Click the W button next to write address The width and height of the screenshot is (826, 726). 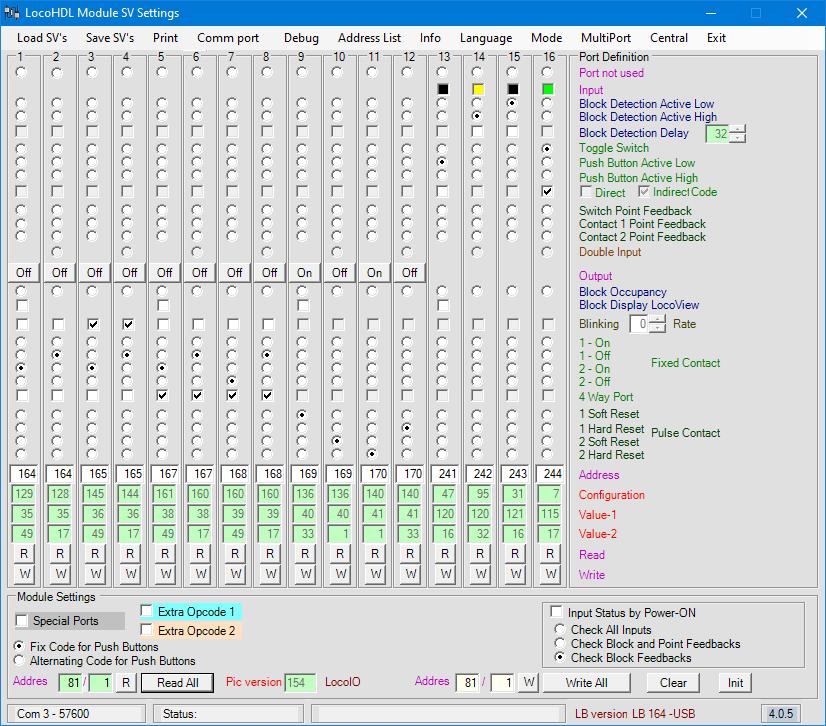529,682
